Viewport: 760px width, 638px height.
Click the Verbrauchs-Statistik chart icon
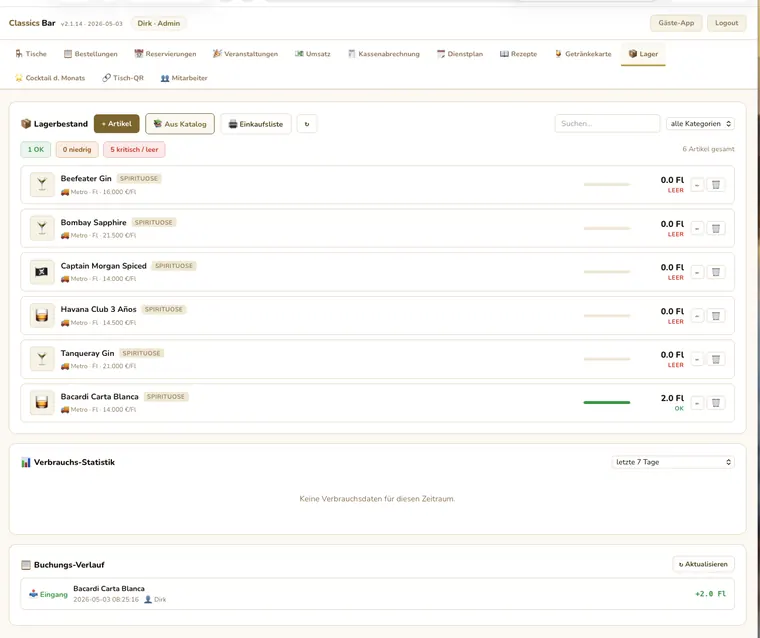pyautogui.click(x=26, y=462)
